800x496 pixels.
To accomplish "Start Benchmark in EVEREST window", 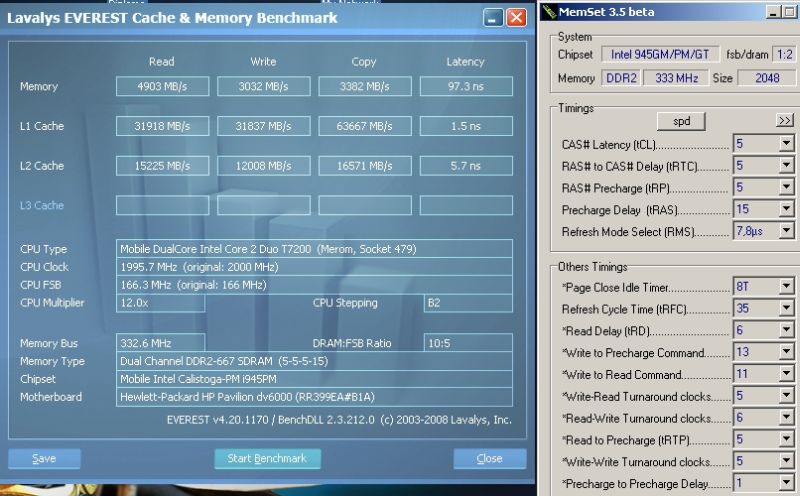I will tap(267, 458).
